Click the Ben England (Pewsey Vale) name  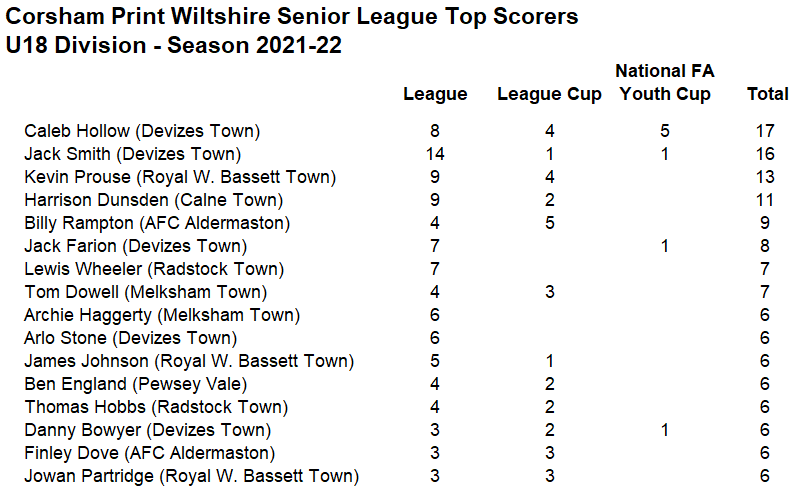(x=135, y=384)
